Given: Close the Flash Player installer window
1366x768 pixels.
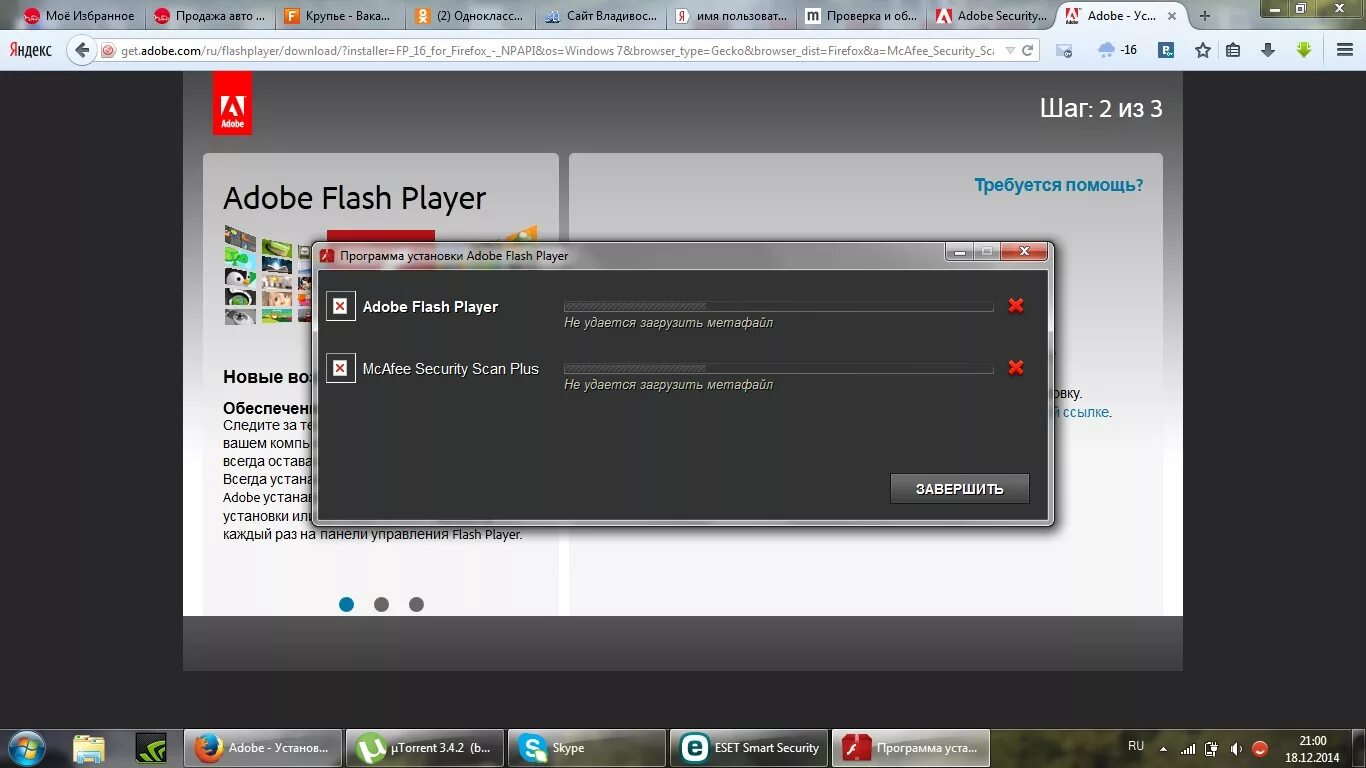Looking at the screenshot, I should coord(1023,252).
